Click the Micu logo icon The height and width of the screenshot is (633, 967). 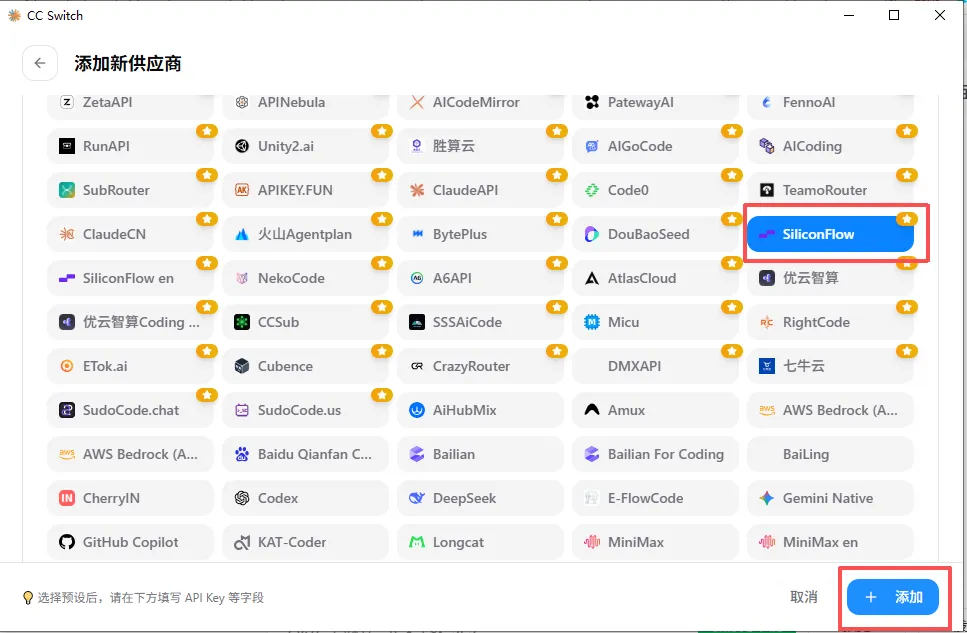[x=592, y=322]
